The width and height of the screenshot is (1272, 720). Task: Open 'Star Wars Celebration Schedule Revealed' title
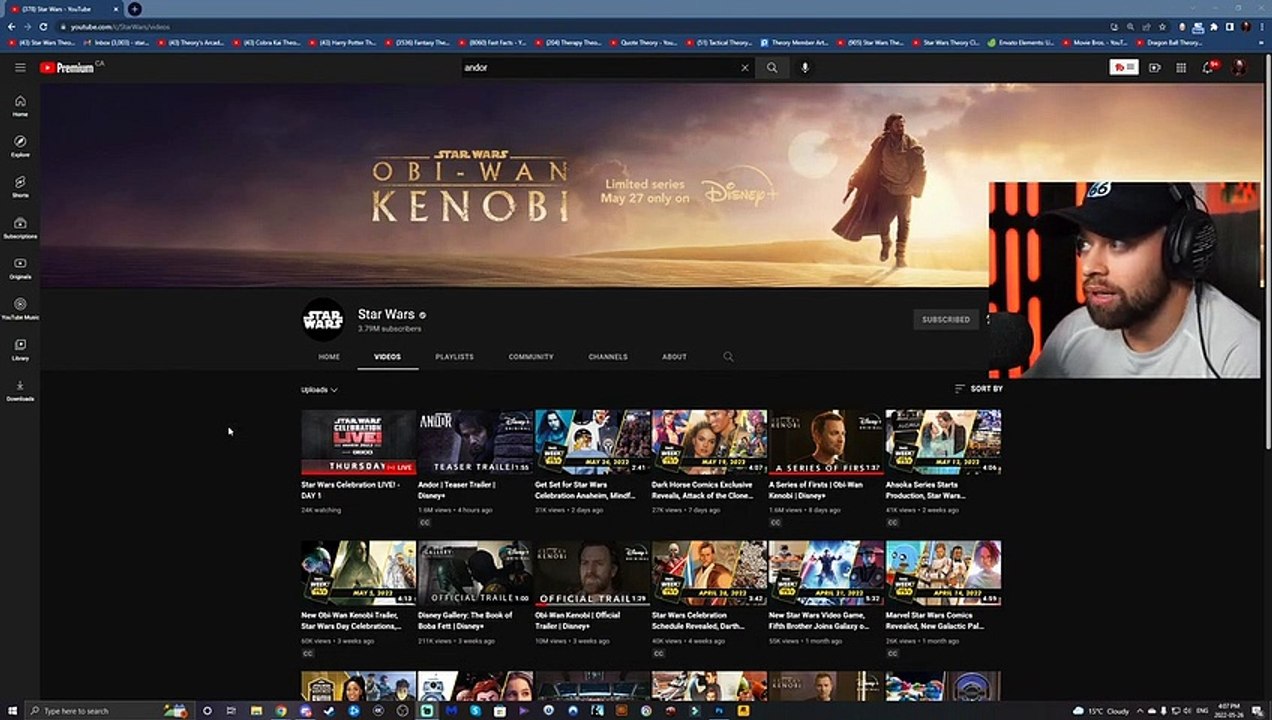point(701,621)
